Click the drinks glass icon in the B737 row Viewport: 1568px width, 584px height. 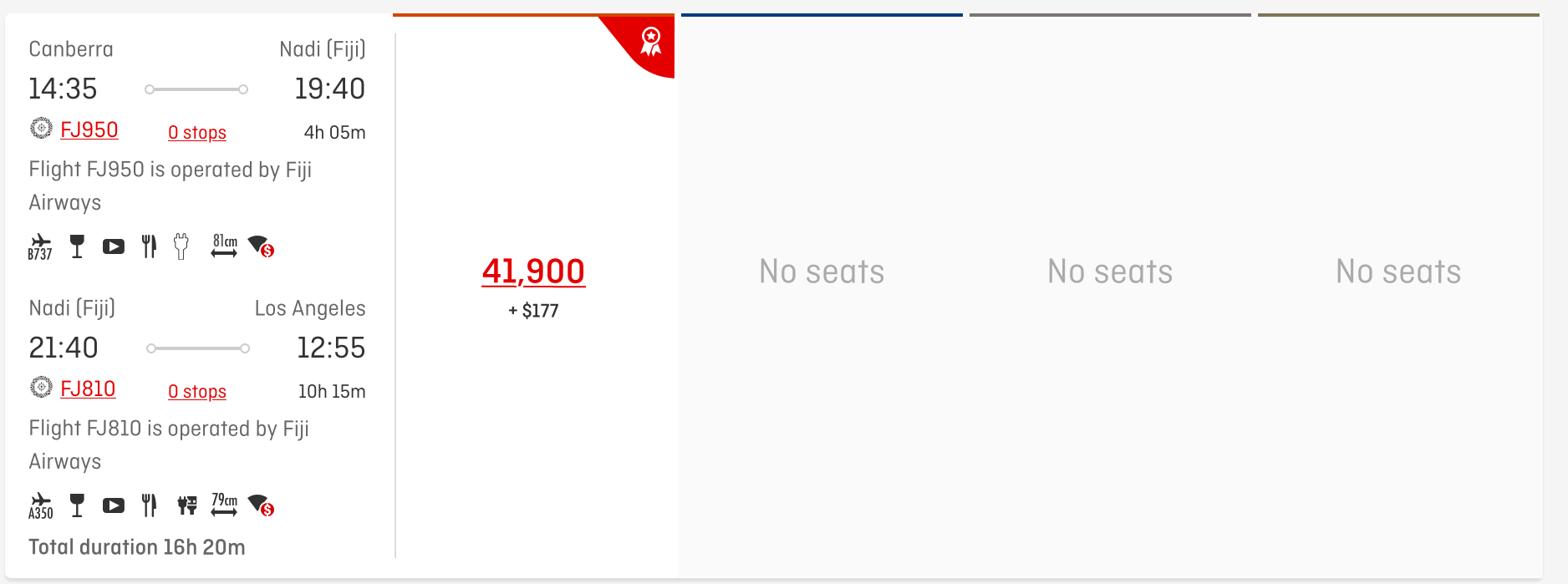(x=77, y=246)
